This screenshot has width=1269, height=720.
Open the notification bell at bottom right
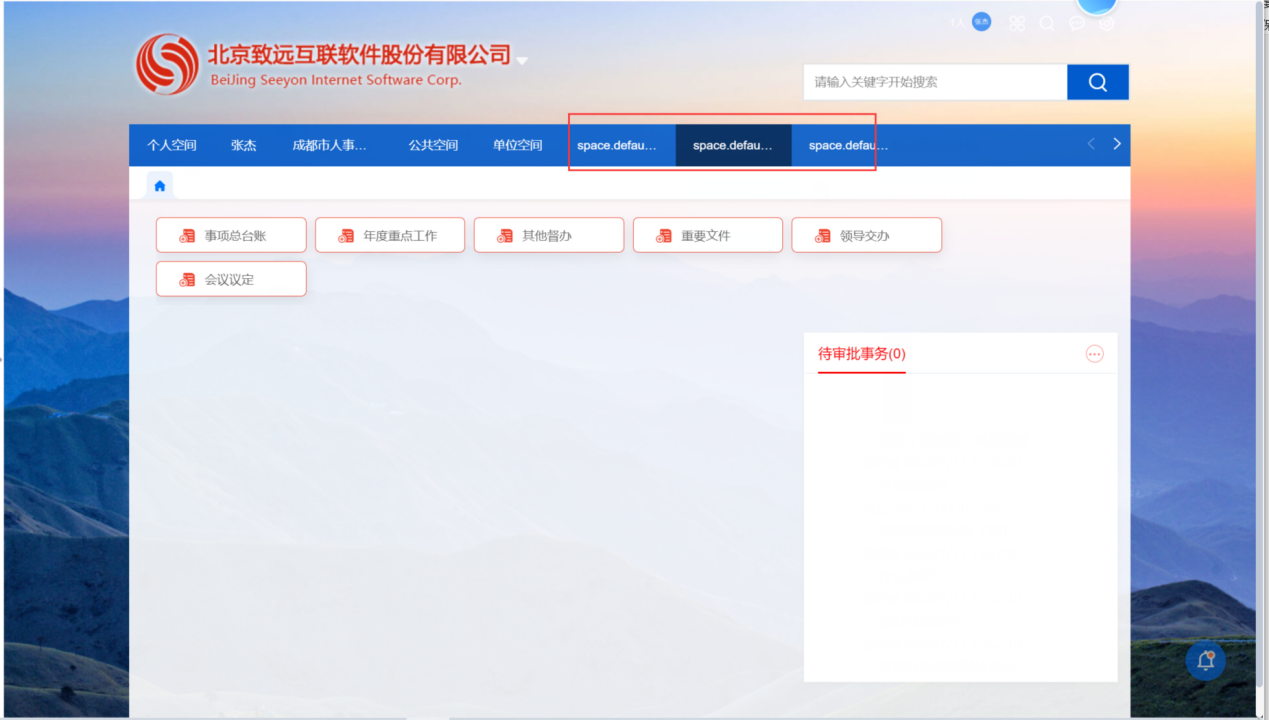click(1205, 661)
